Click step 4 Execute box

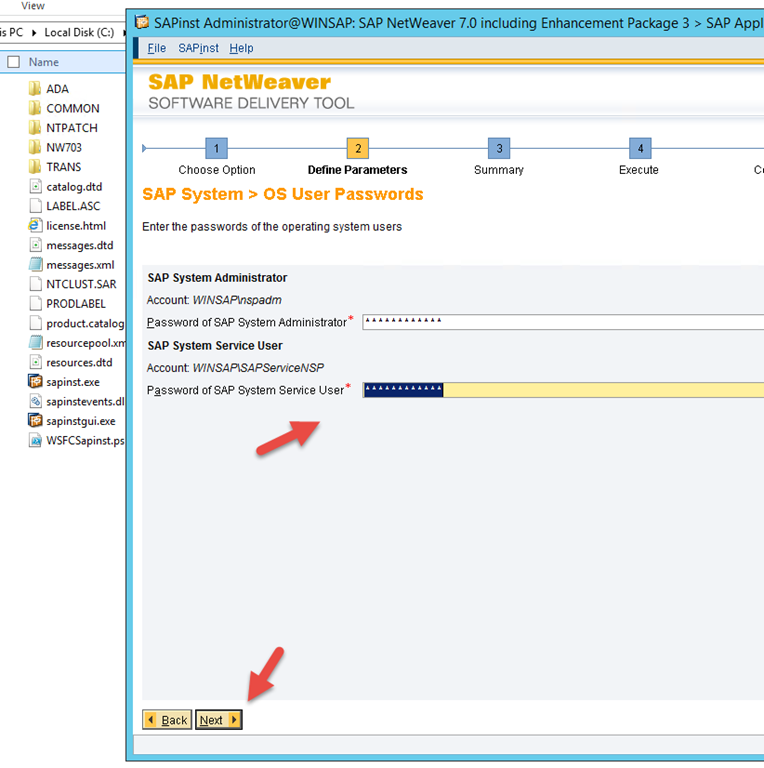point(639,149)
